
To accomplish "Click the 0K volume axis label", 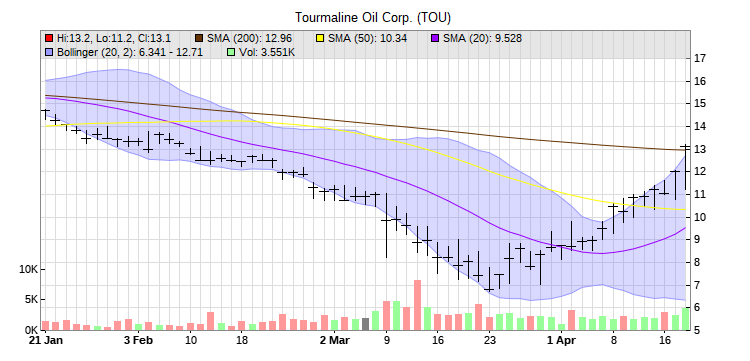I will point(31,330).
